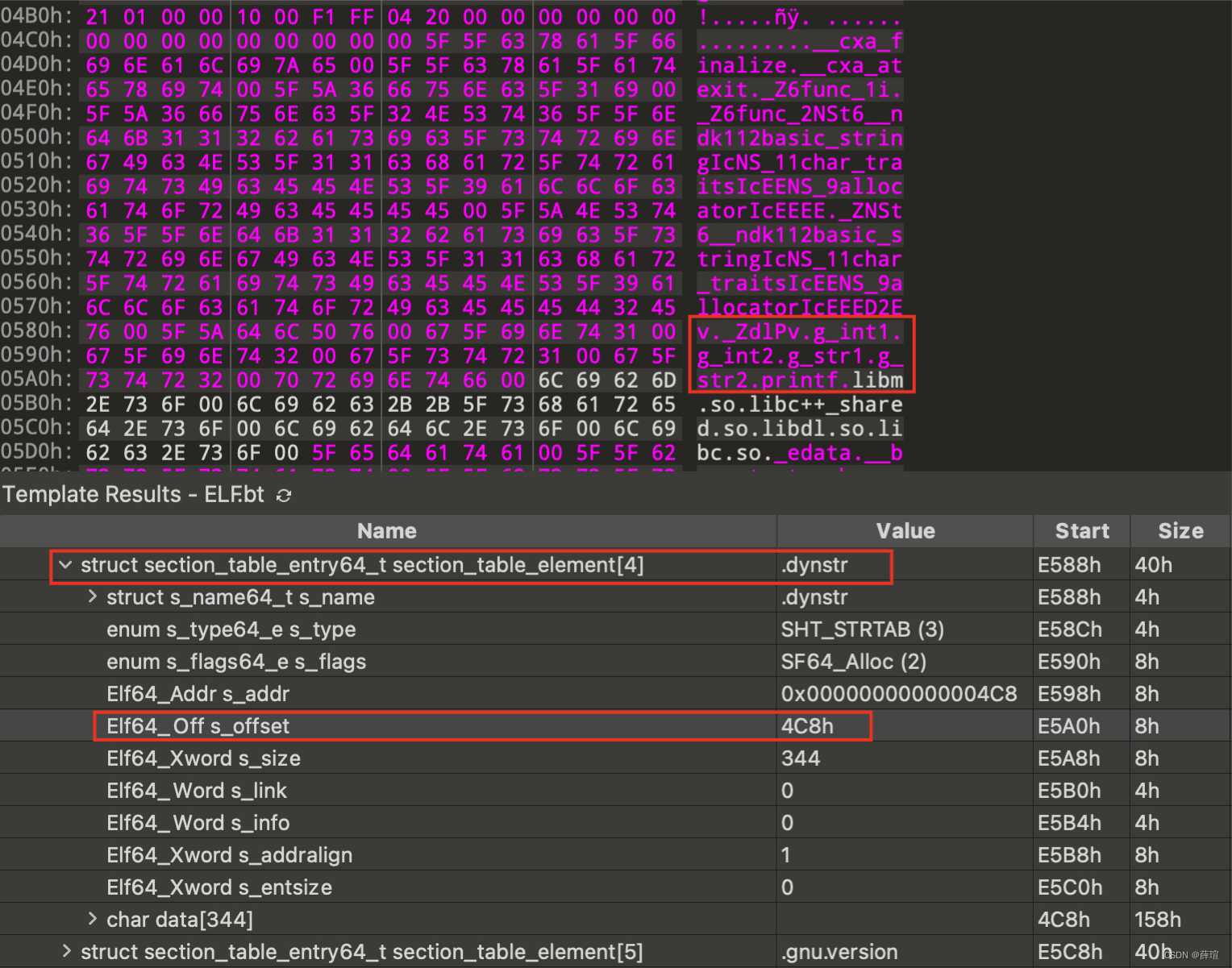Click ASCII text 'exit._Z6func_1i.'
Viewport: 1232px width, 968px height.
point(800,89)
